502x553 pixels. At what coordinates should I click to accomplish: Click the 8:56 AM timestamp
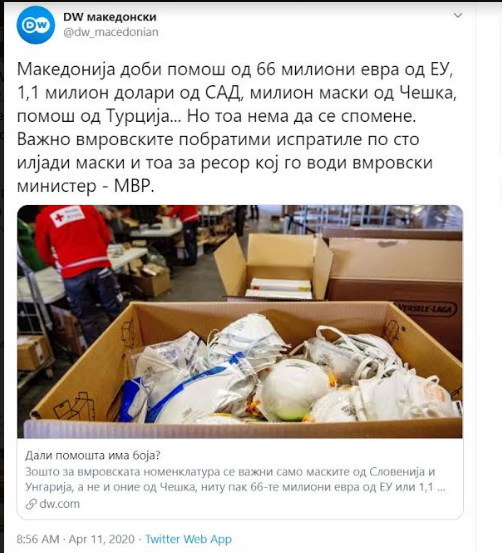click(x=38, y=539)
